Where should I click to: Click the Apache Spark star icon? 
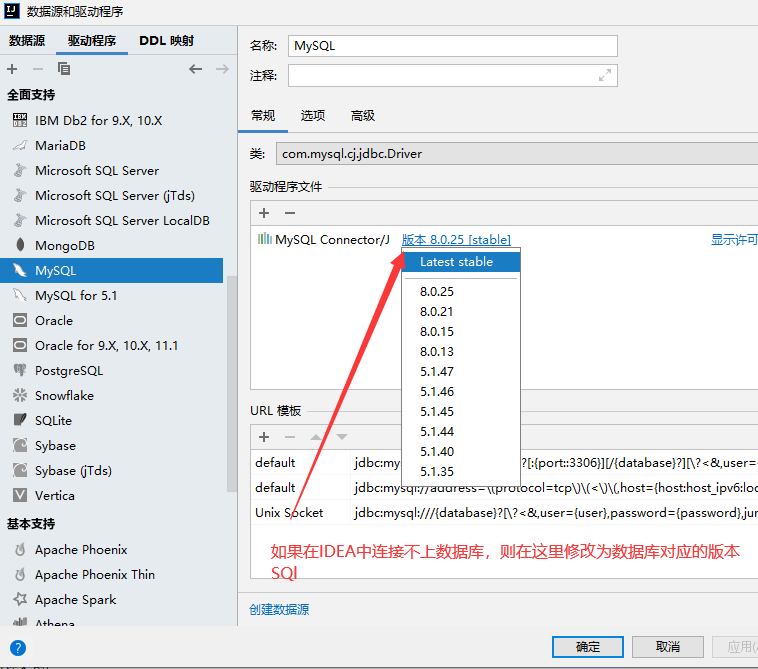pyautogui.click(x=20, y=599)
